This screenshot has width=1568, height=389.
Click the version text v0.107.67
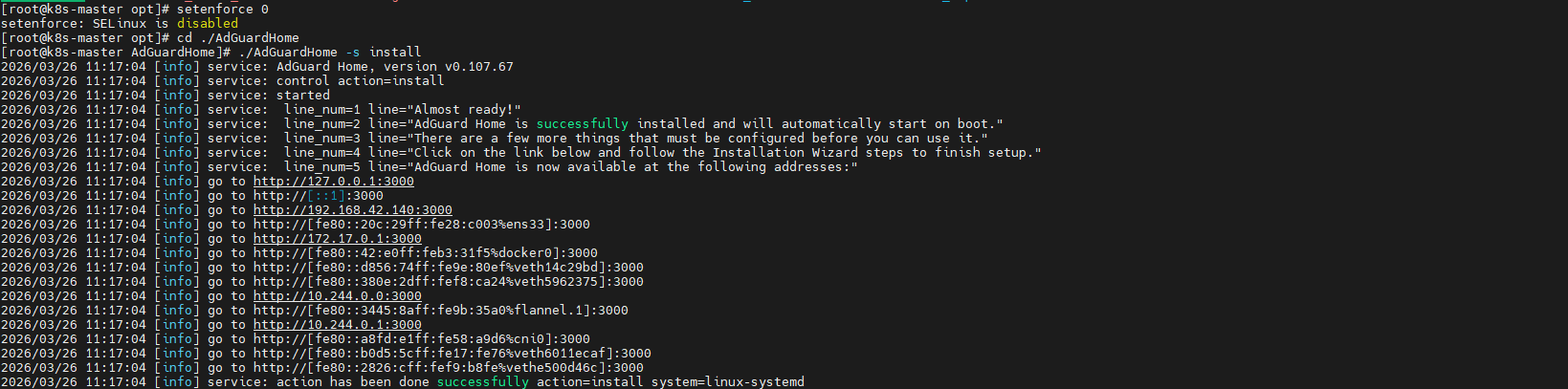pyautogui.click(x=478, y=67)
